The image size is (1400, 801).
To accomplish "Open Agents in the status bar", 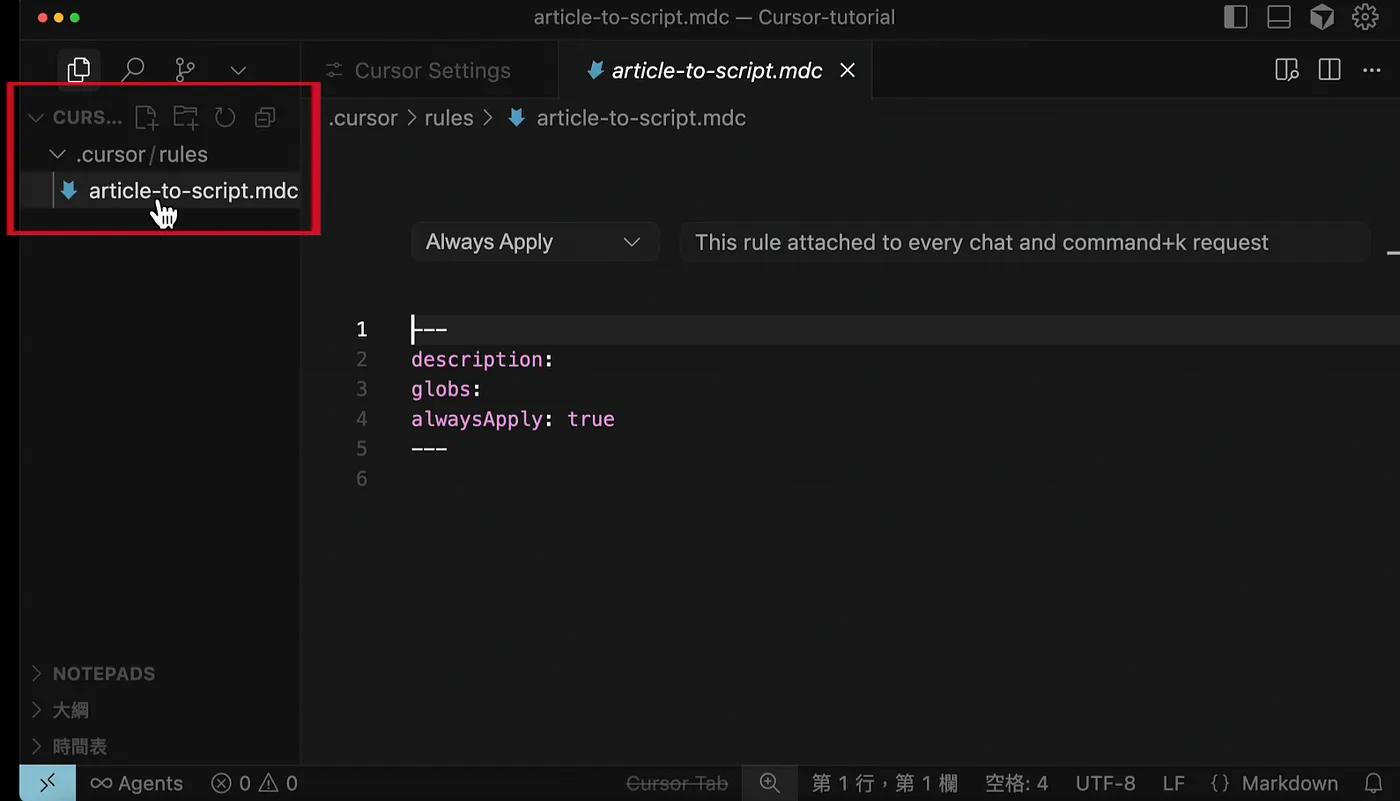I will 137,783.
